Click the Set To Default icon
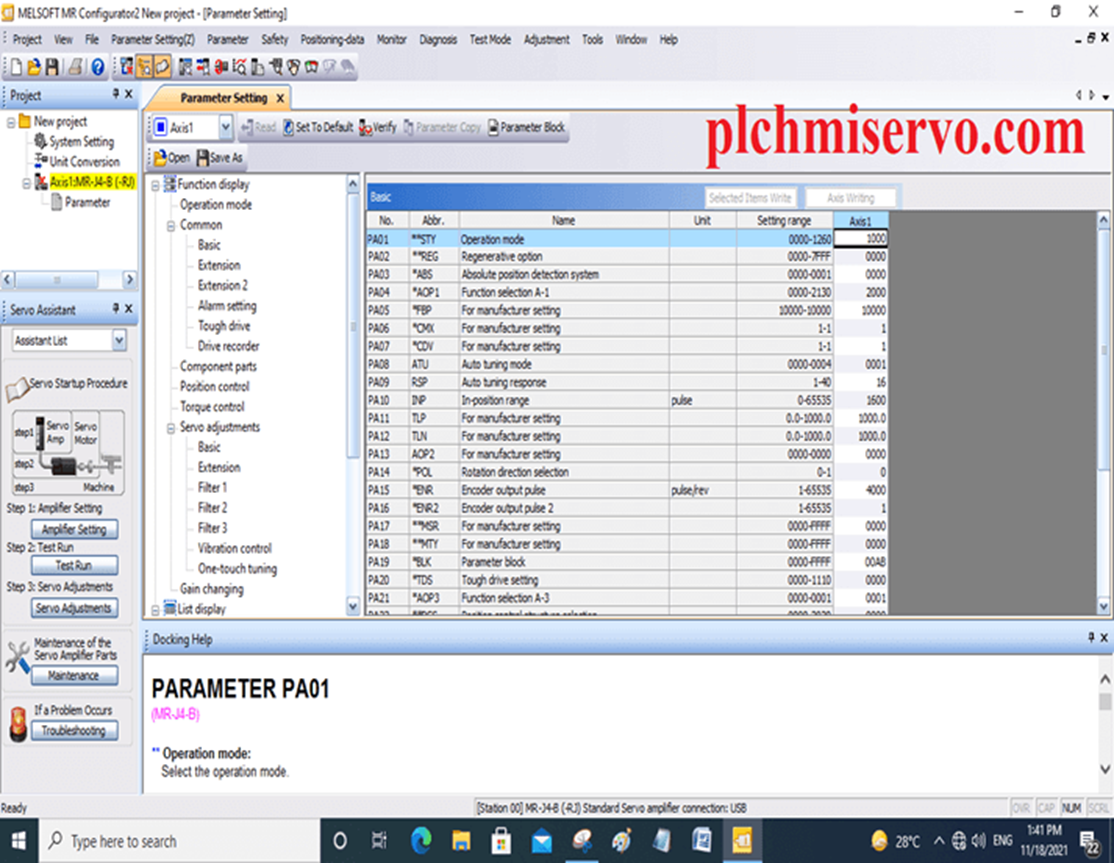This screenshot has width=1114, height=863. (x=288, y=127)
